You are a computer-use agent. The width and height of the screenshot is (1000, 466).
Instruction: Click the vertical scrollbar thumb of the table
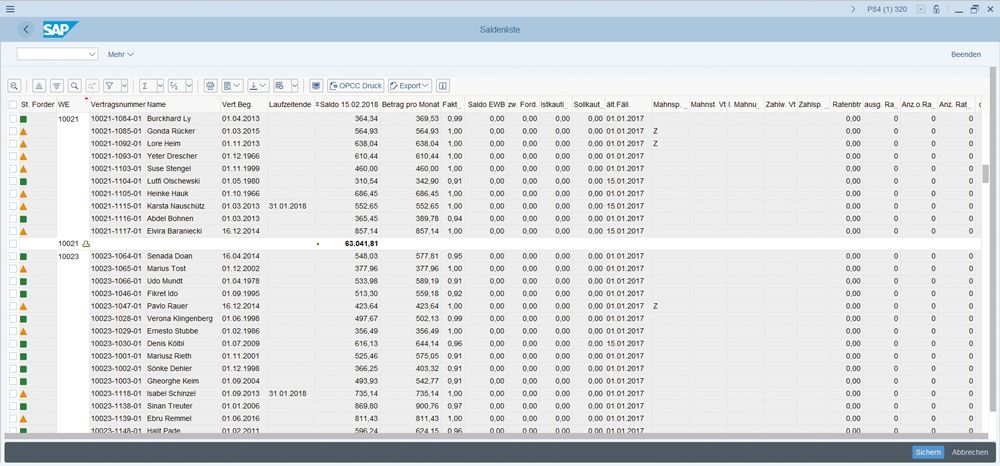click(x=986, y=174)
